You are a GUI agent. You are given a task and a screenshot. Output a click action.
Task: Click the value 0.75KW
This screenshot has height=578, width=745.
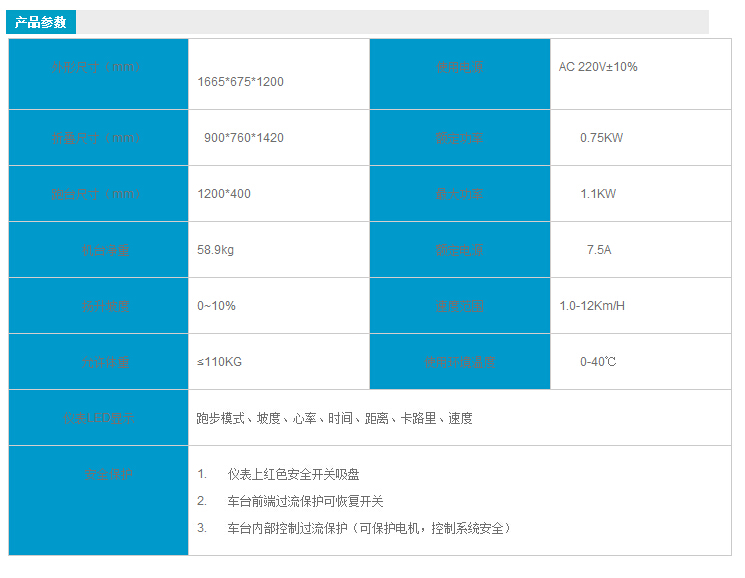tap(602, 138)
